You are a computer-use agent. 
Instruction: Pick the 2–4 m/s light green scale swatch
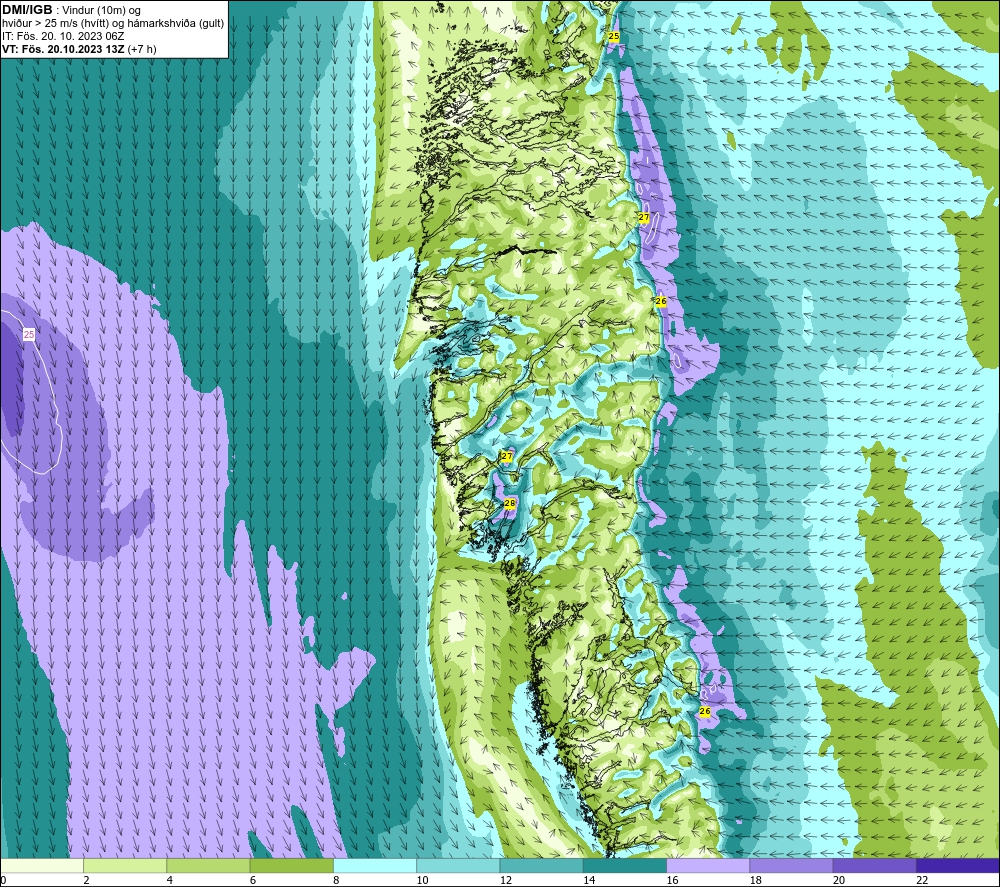[125, 865]
